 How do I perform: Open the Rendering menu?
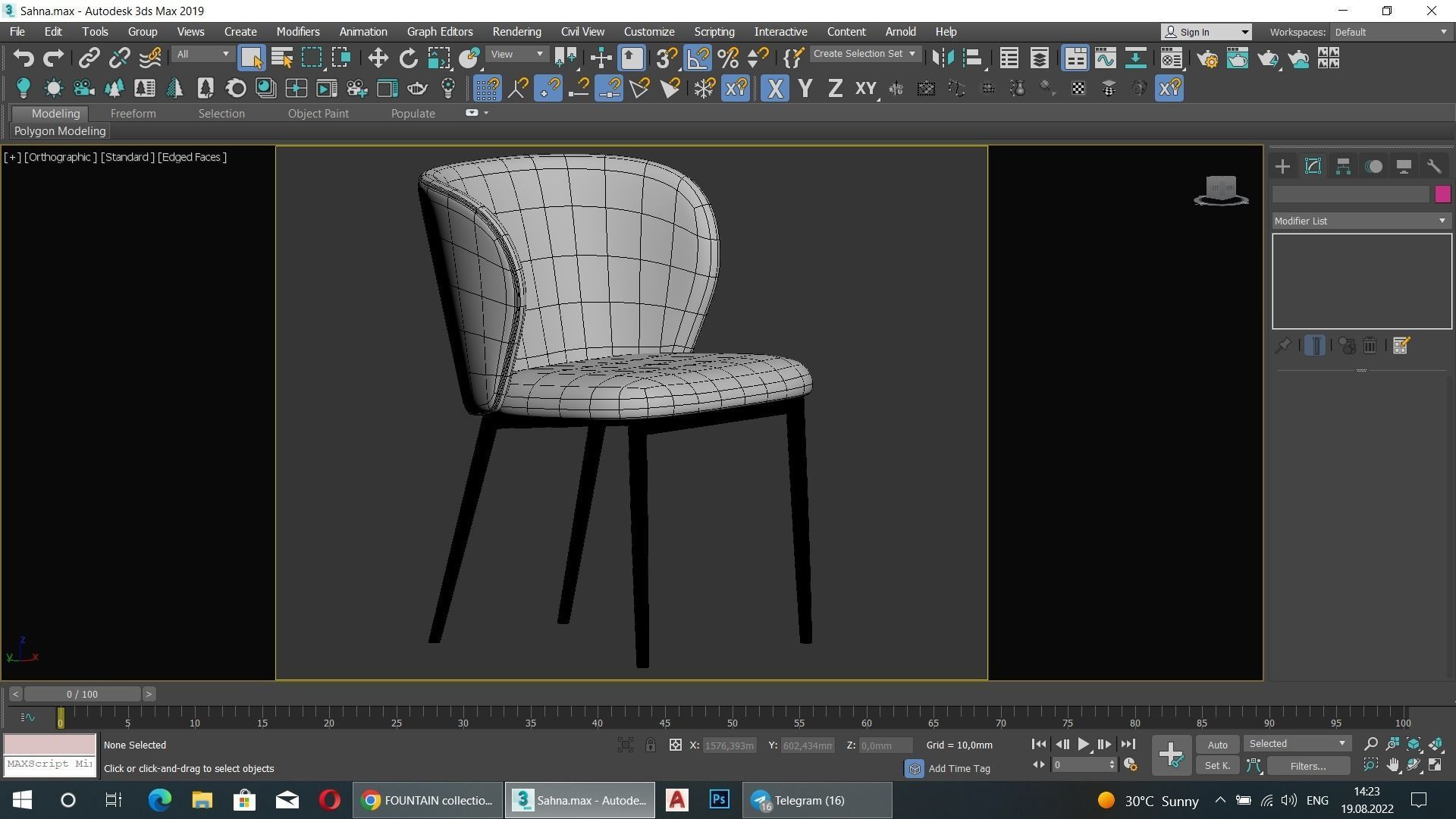pos(516,32)
